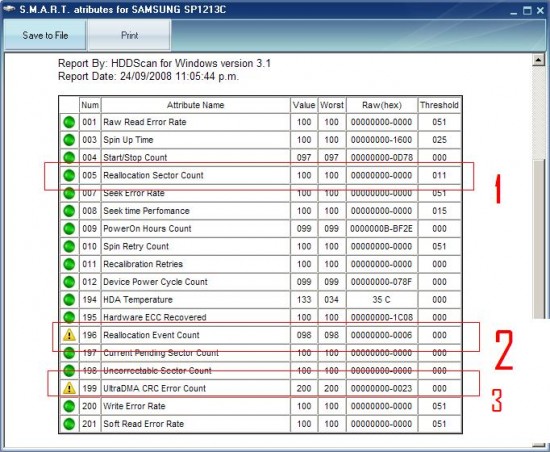Click the PowerOn Hours Count text

pos(147,229)
